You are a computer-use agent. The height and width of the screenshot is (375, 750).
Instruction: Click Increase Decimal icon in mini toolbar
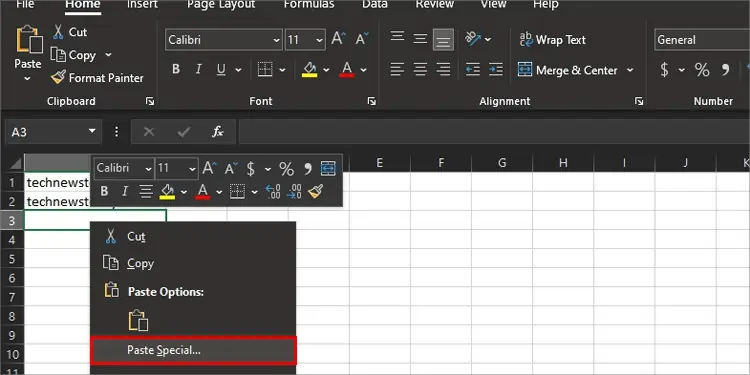click(273, 192)
